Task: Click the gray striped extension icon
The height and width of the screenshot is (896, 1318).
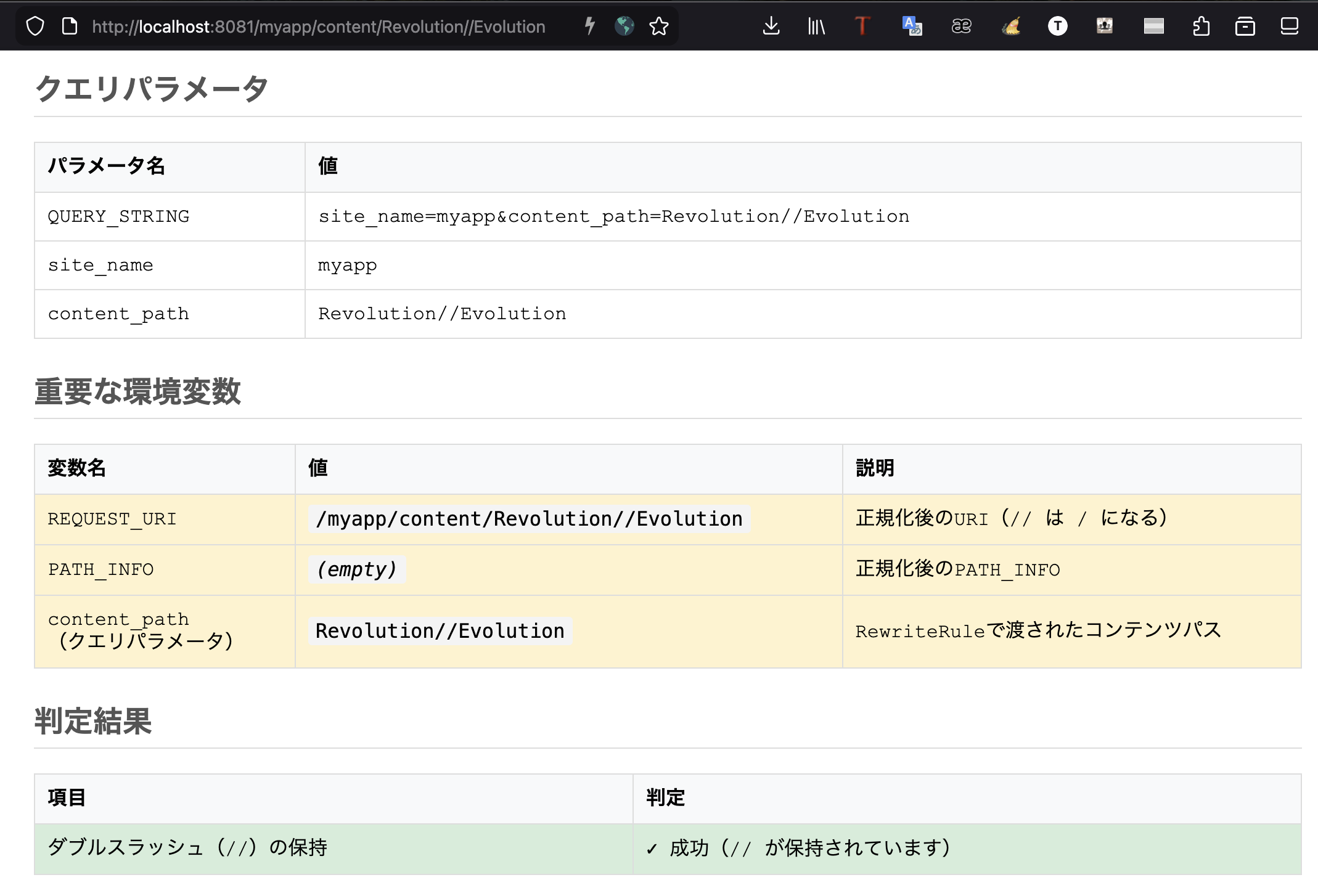Action: [x=1153, y=26]
